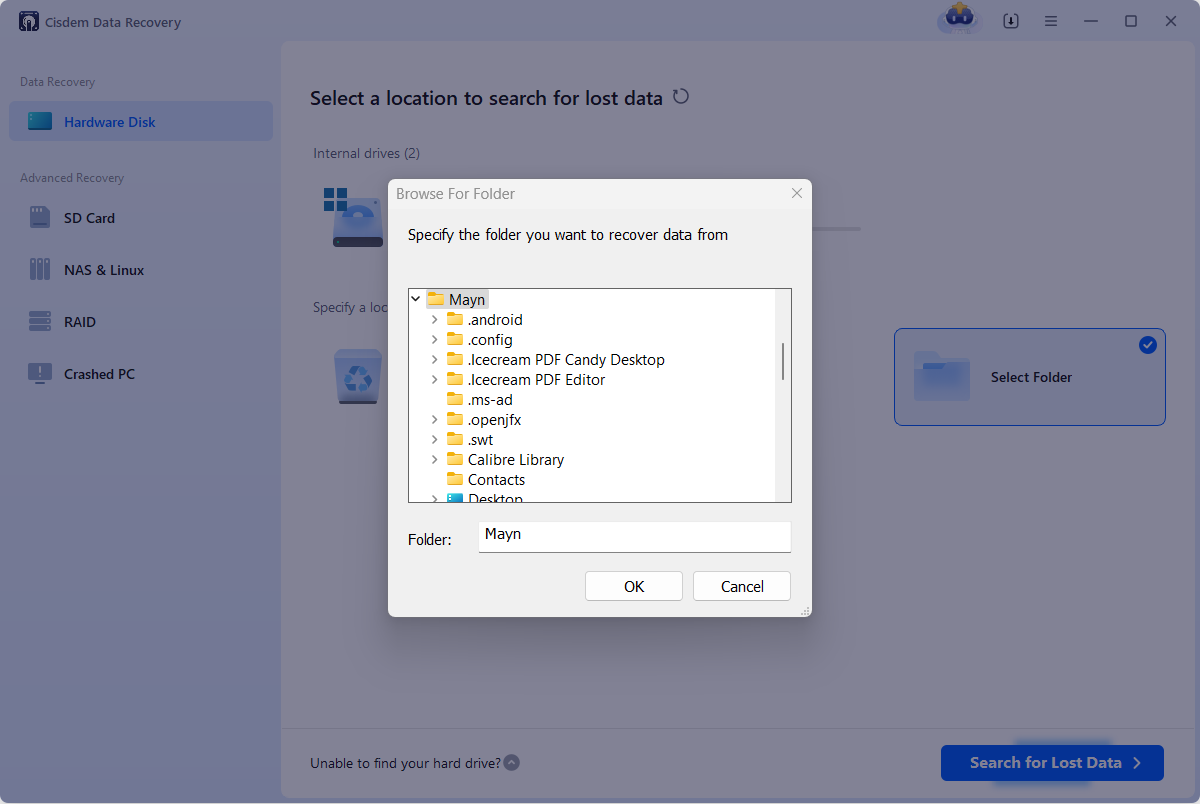Click the Folder name input field

click(634, 536)
